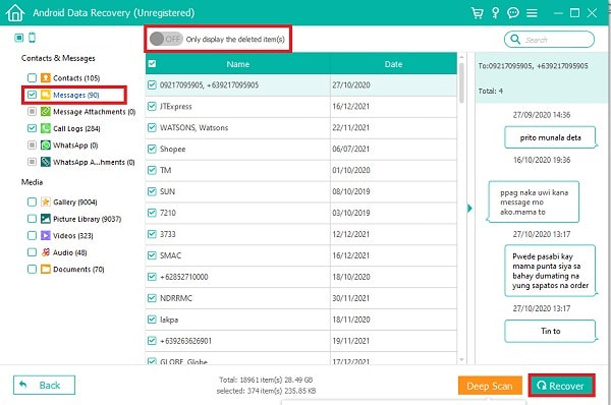Screen dimensions: 611x405
Task: Select the TM message row
Action: tap(301, 170)
